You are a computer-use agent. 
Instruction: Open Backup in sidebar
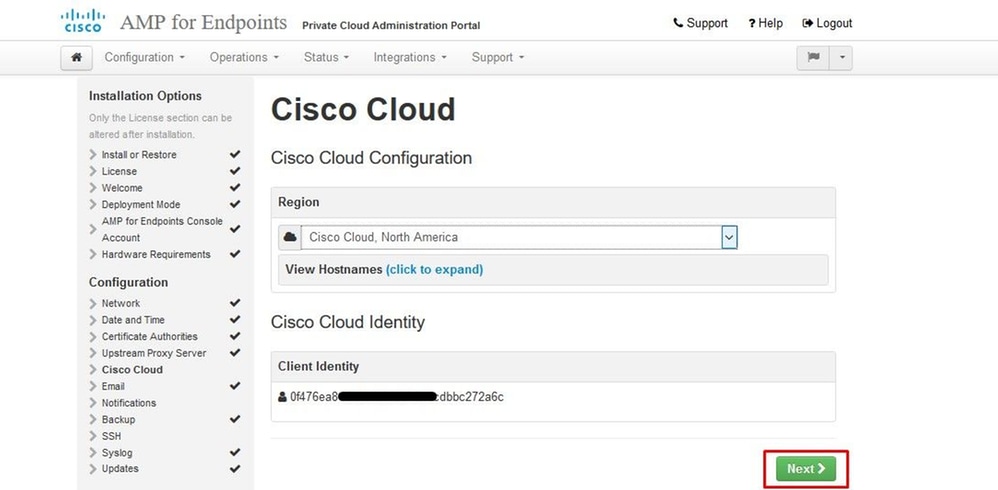pos(118,419)
